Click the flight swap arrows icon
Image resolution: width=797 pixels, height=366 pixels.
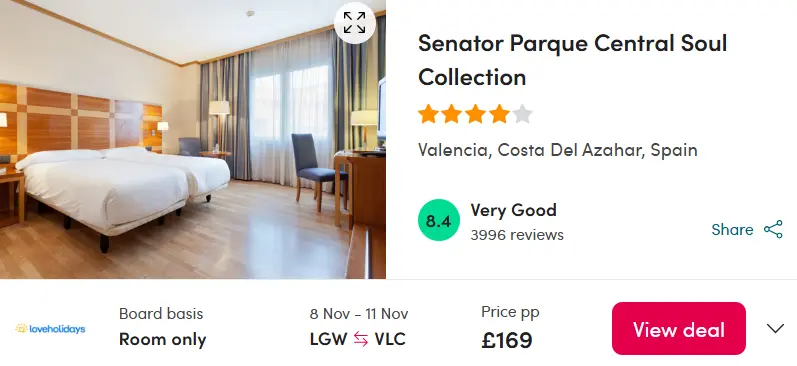(361, 339)
